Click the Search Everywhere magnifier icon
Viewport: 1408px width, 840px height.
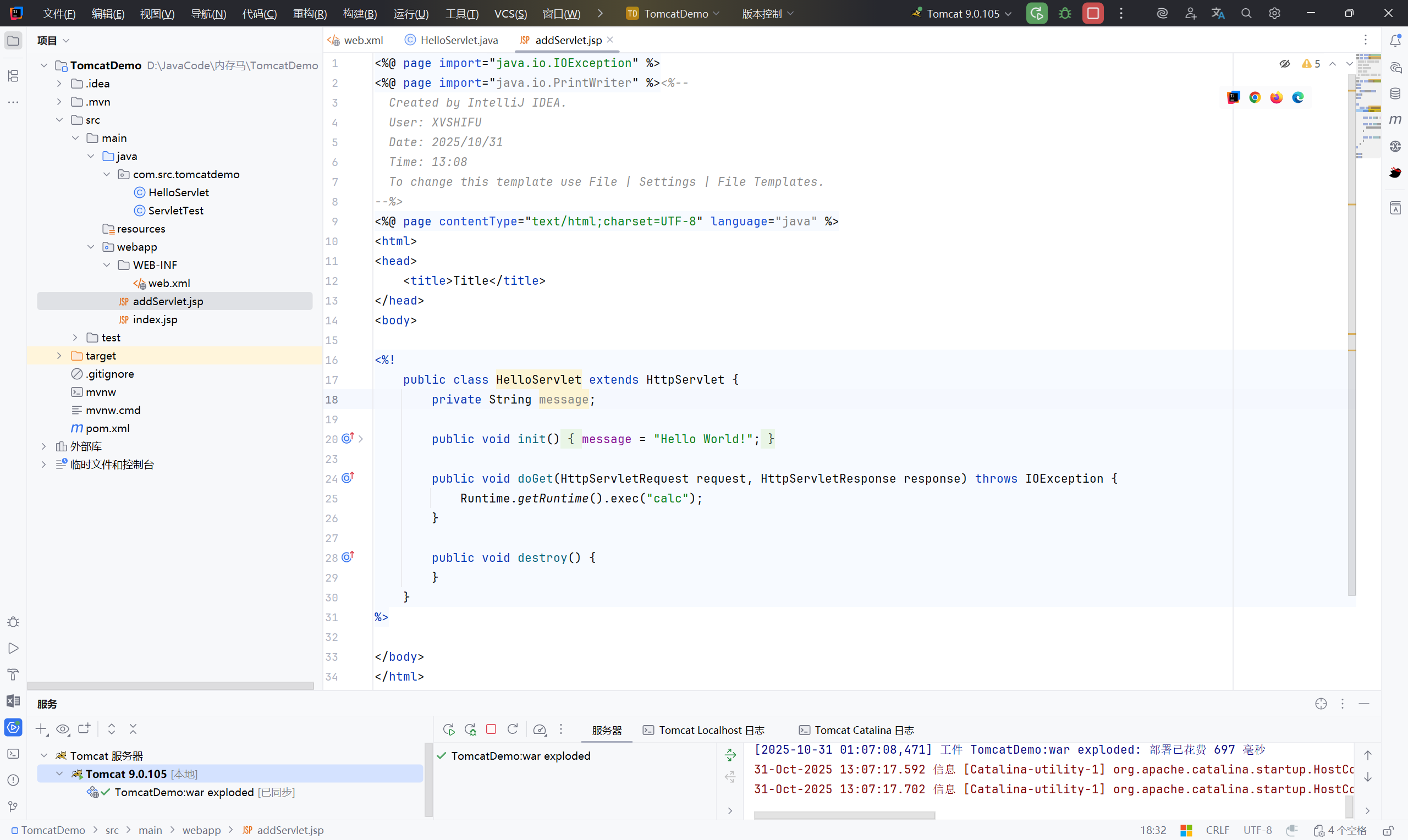(x=1246, y=14)
